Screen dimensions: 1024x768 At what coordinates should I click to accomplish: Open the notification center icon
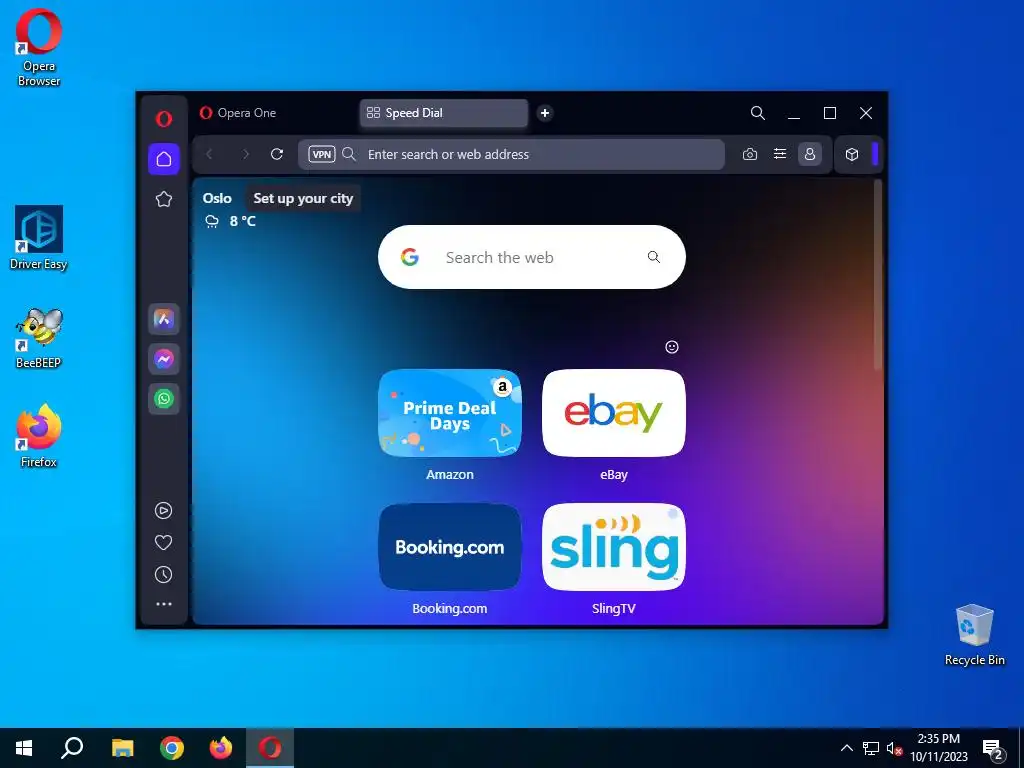(x=993, y=749)
